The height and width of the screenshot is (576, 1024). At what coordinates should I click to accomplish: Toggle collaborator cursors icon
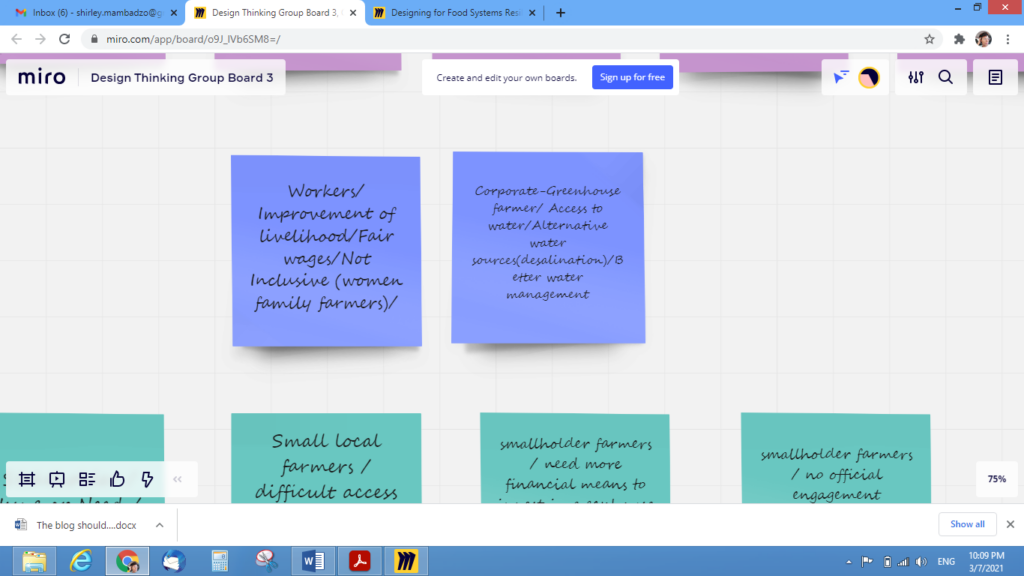click(x=840, y=77)
